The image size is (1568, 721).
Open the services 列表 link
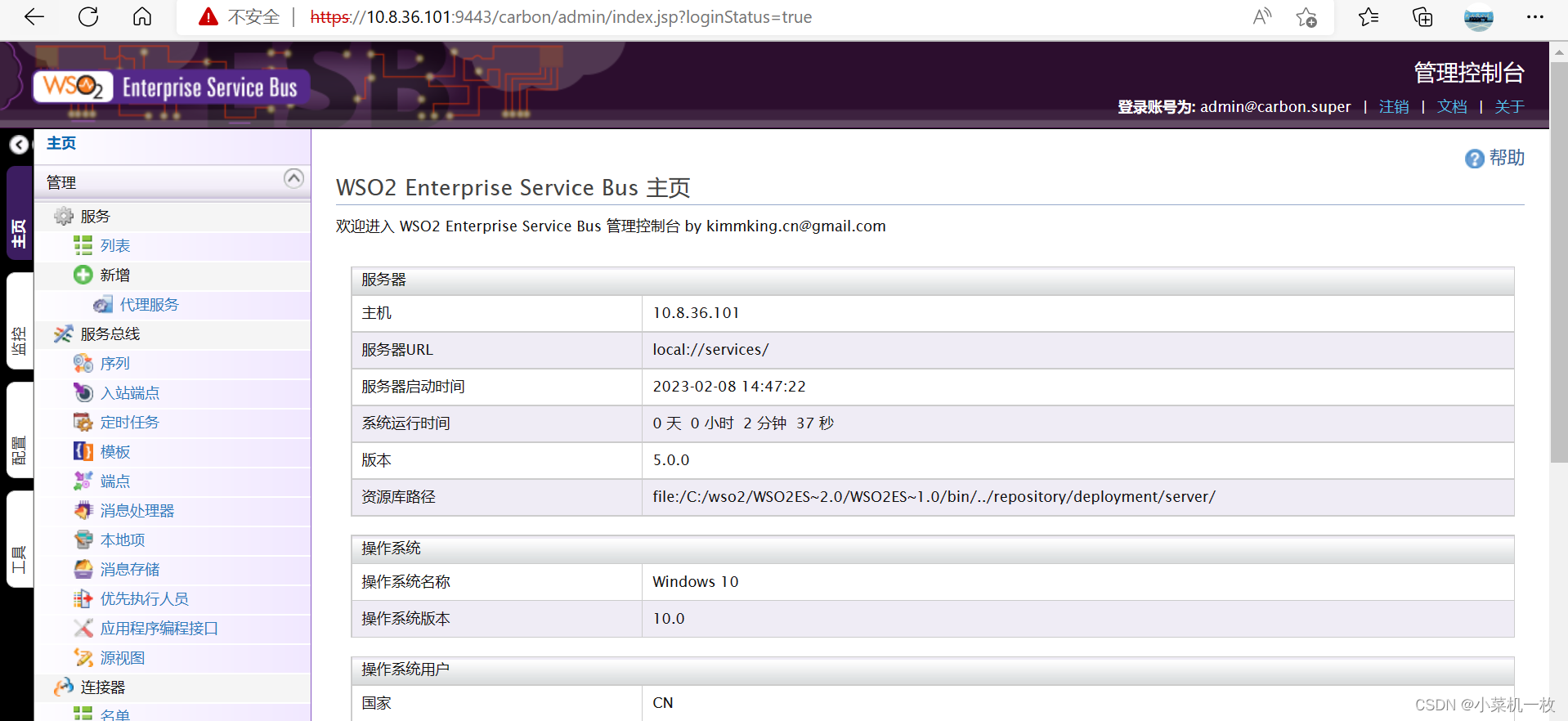coord(115,246)
